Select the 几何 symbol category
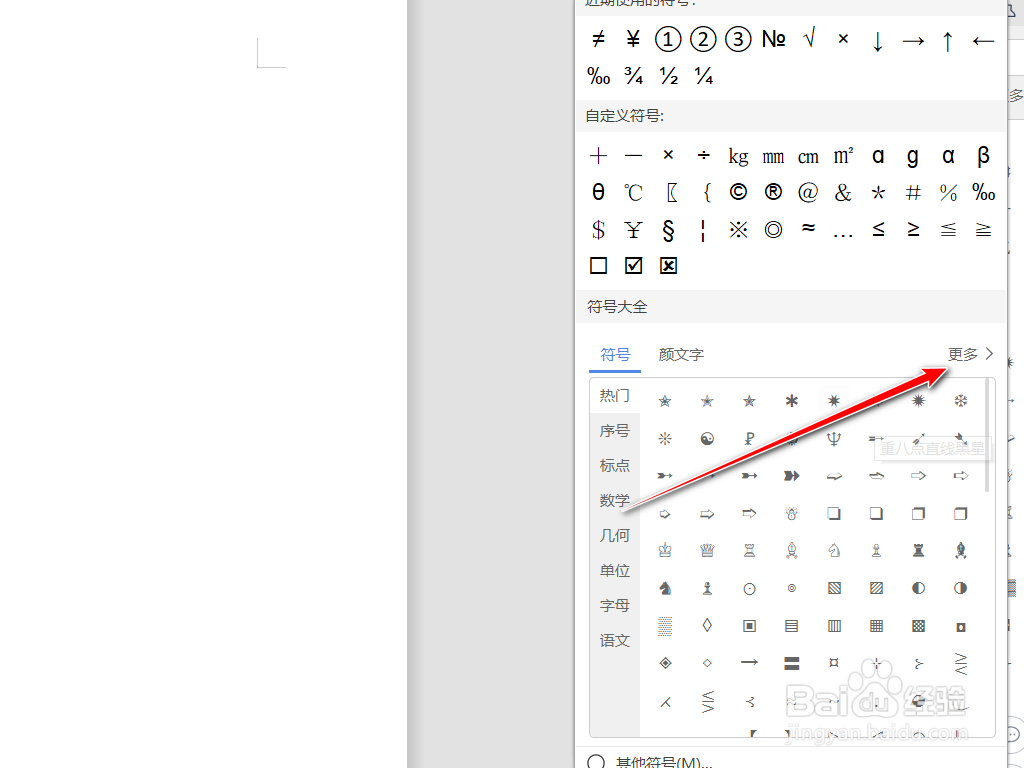The height and width of the screenshot is (768, 1024). pyautogui.click(x=615, y=536)
